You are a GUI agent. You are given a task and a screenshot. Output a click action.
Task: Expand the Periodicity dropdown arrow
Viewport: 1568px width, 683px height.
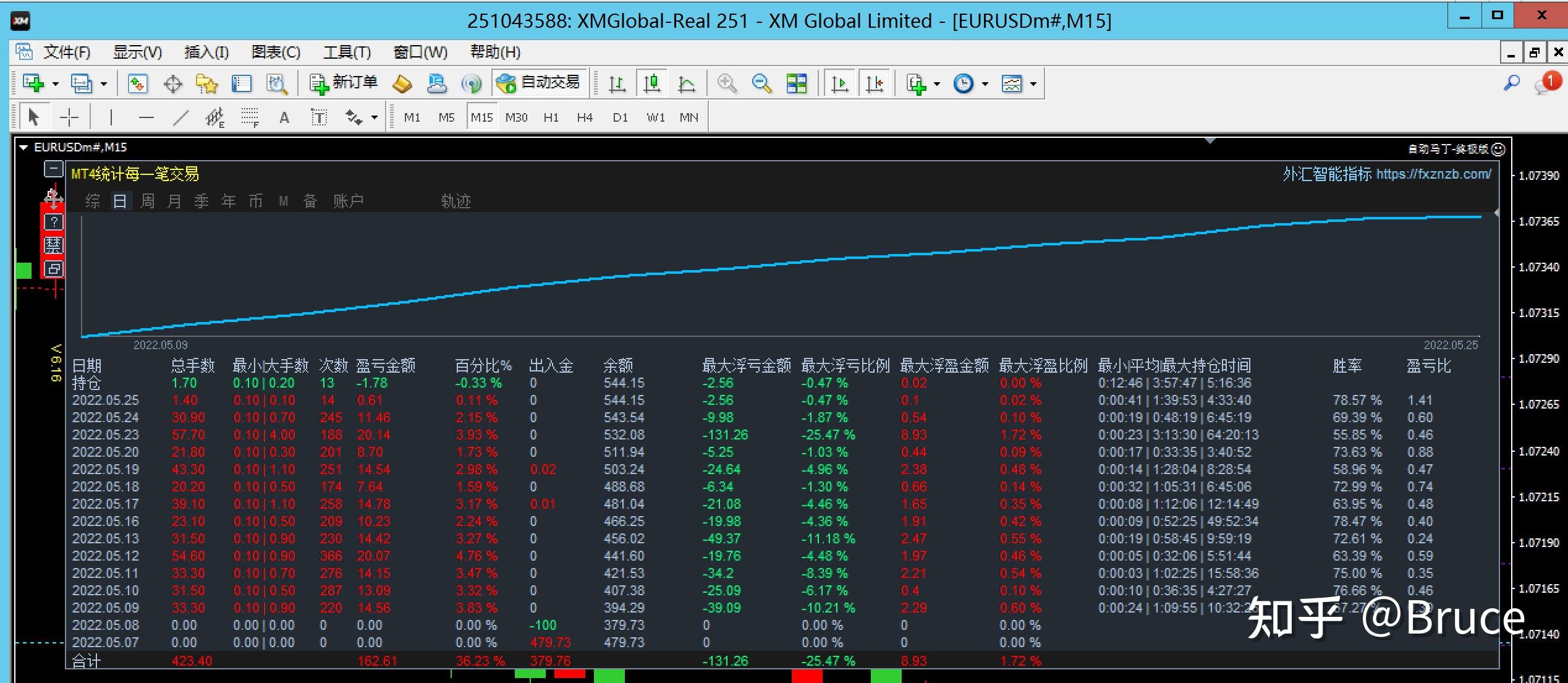(985, 83)
